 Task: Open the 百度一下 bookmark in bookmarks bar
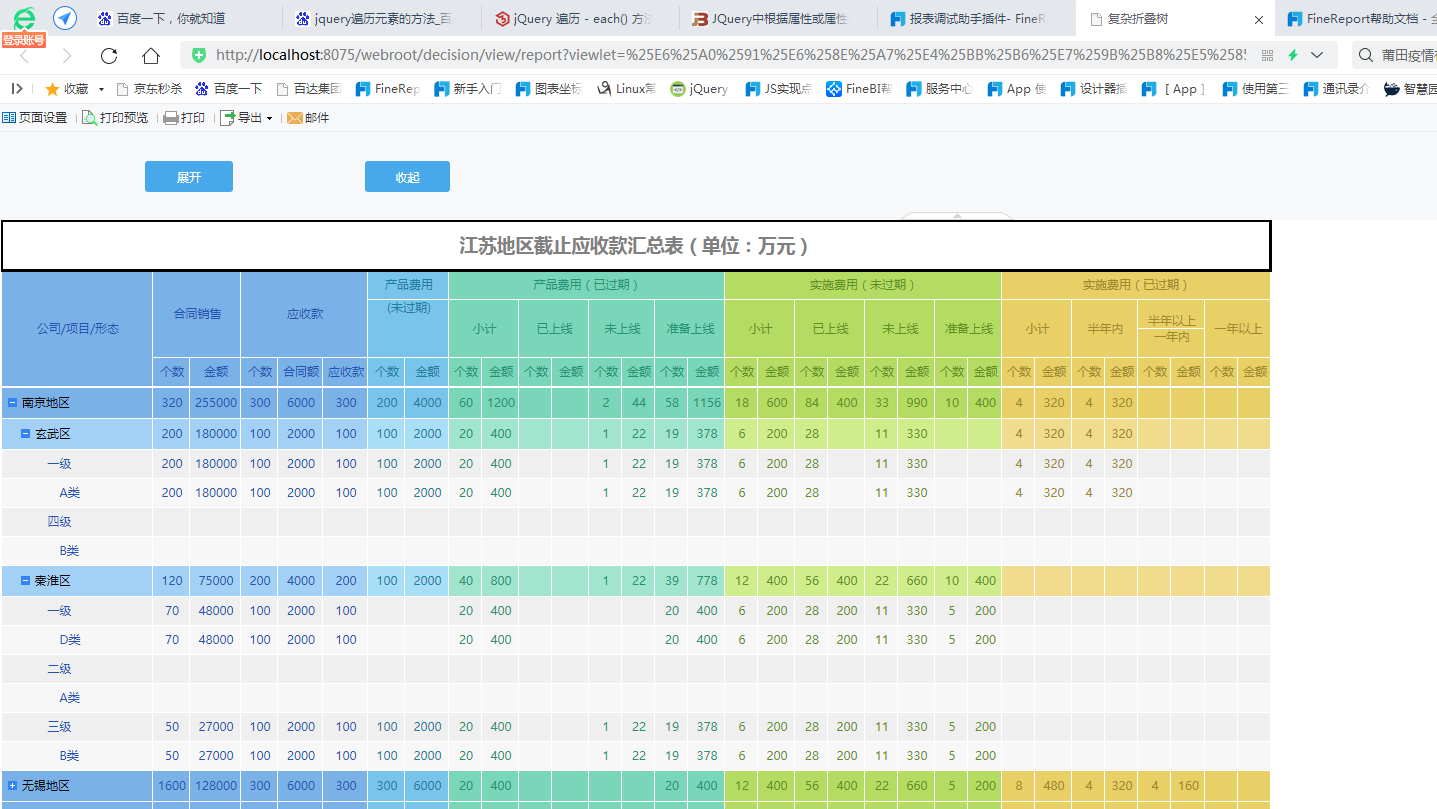(x=228, y=89)
